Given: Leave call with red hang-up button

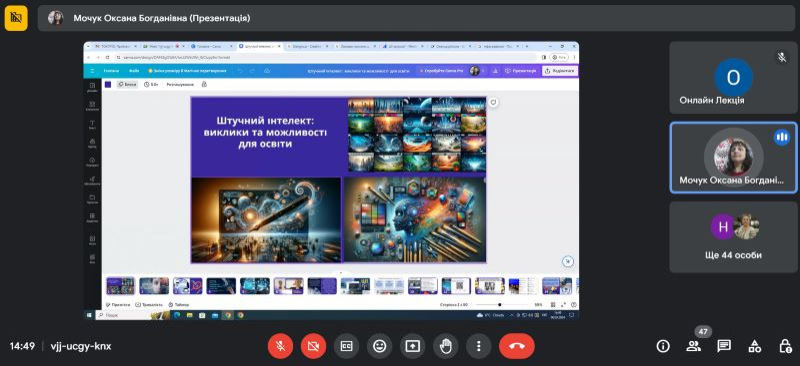Looking at the screenshot, I should (517, 346).
